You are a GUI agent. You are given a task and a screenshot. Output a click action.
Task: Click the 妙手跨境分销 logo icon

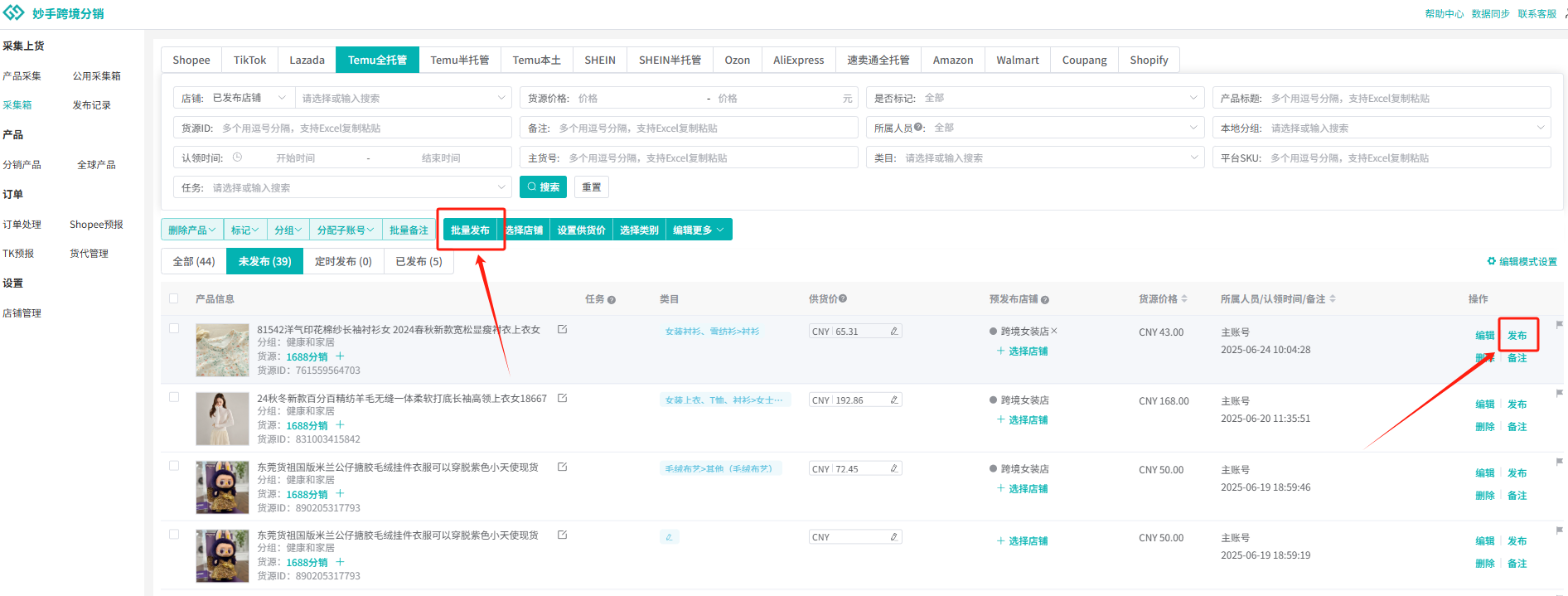click(14, 13)
